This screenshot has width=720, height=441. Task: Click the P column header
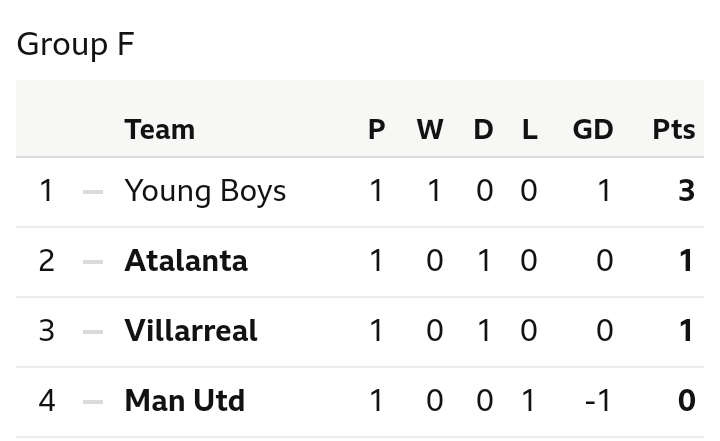click(x=377, y=130)
